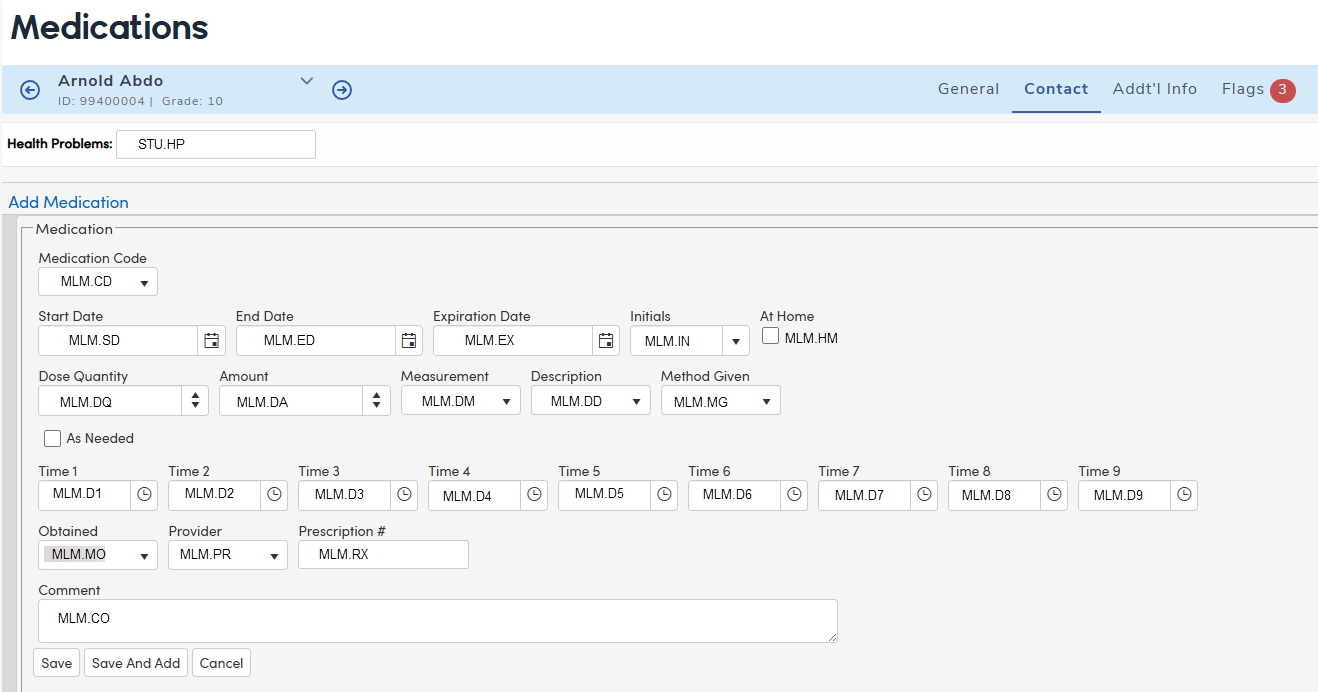Open Time 7 clock picker
The height and width of the screenshot is (692, 1318).
(924, 494)
